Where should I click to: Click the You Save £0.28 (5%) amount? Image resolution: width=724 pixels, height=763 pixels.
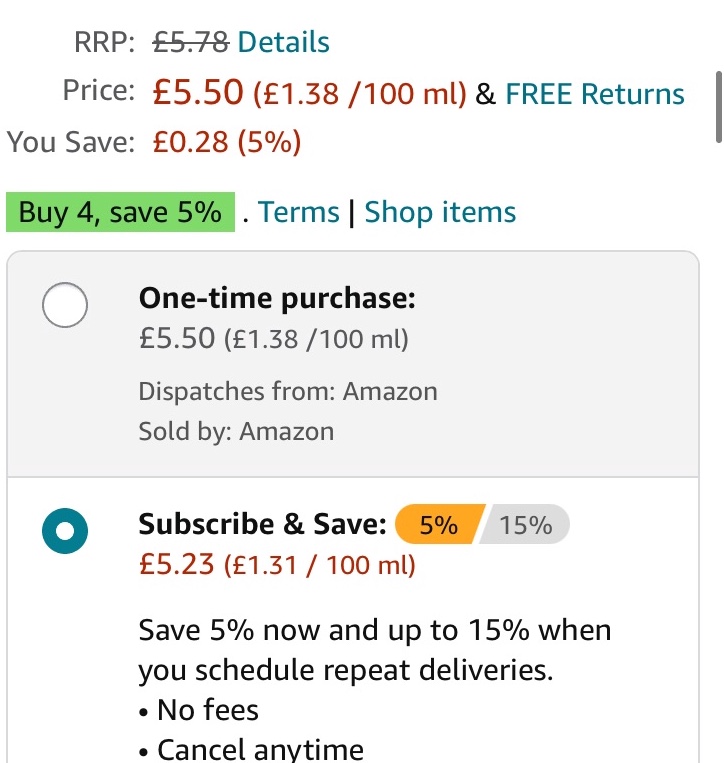pyautogui.click(x=227, y=142)
